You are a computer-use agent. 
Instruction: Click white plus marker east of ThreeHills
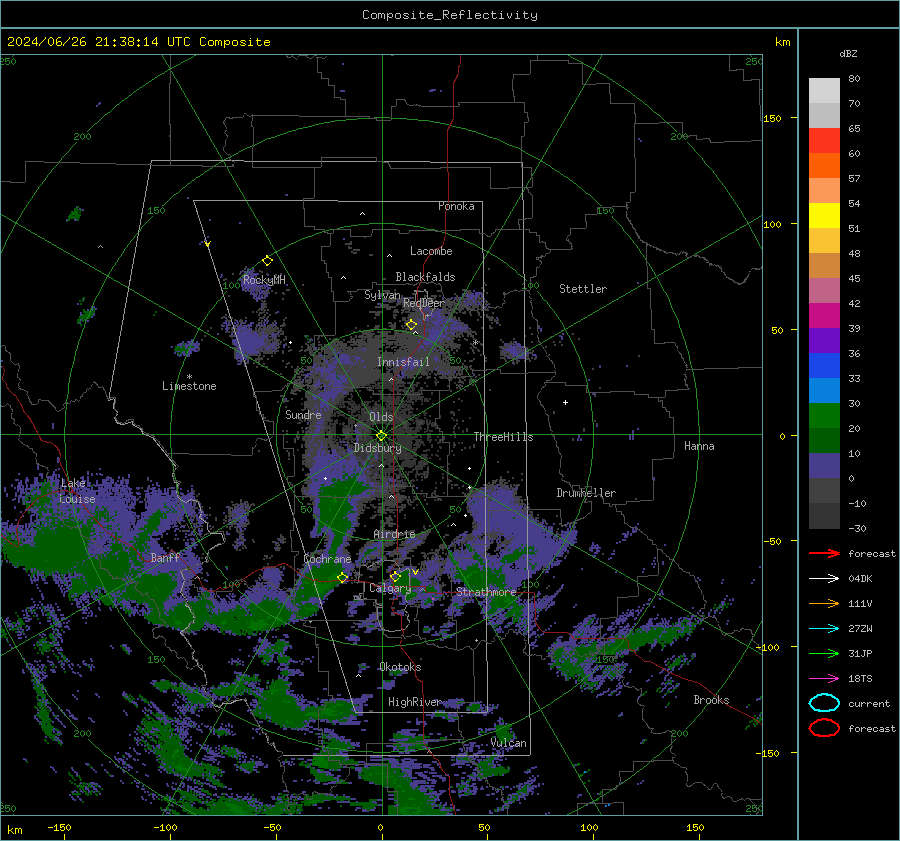click(x=565, y=402)
